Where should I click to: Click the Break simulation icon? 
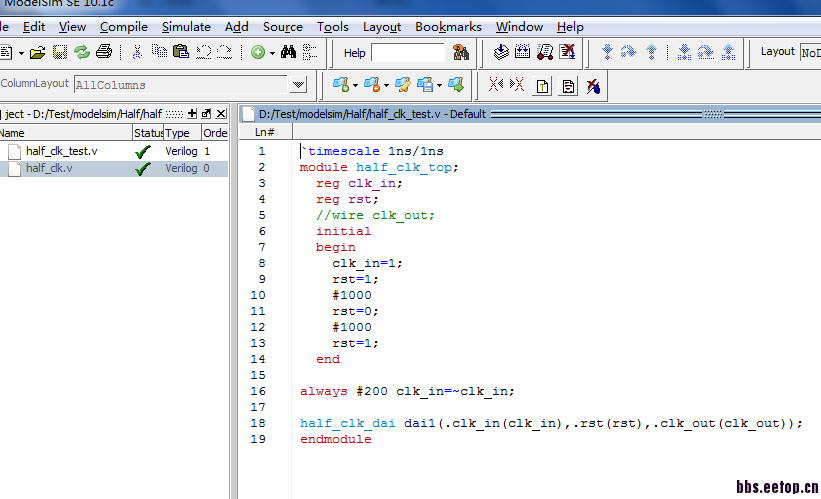[x=568, y=52]
